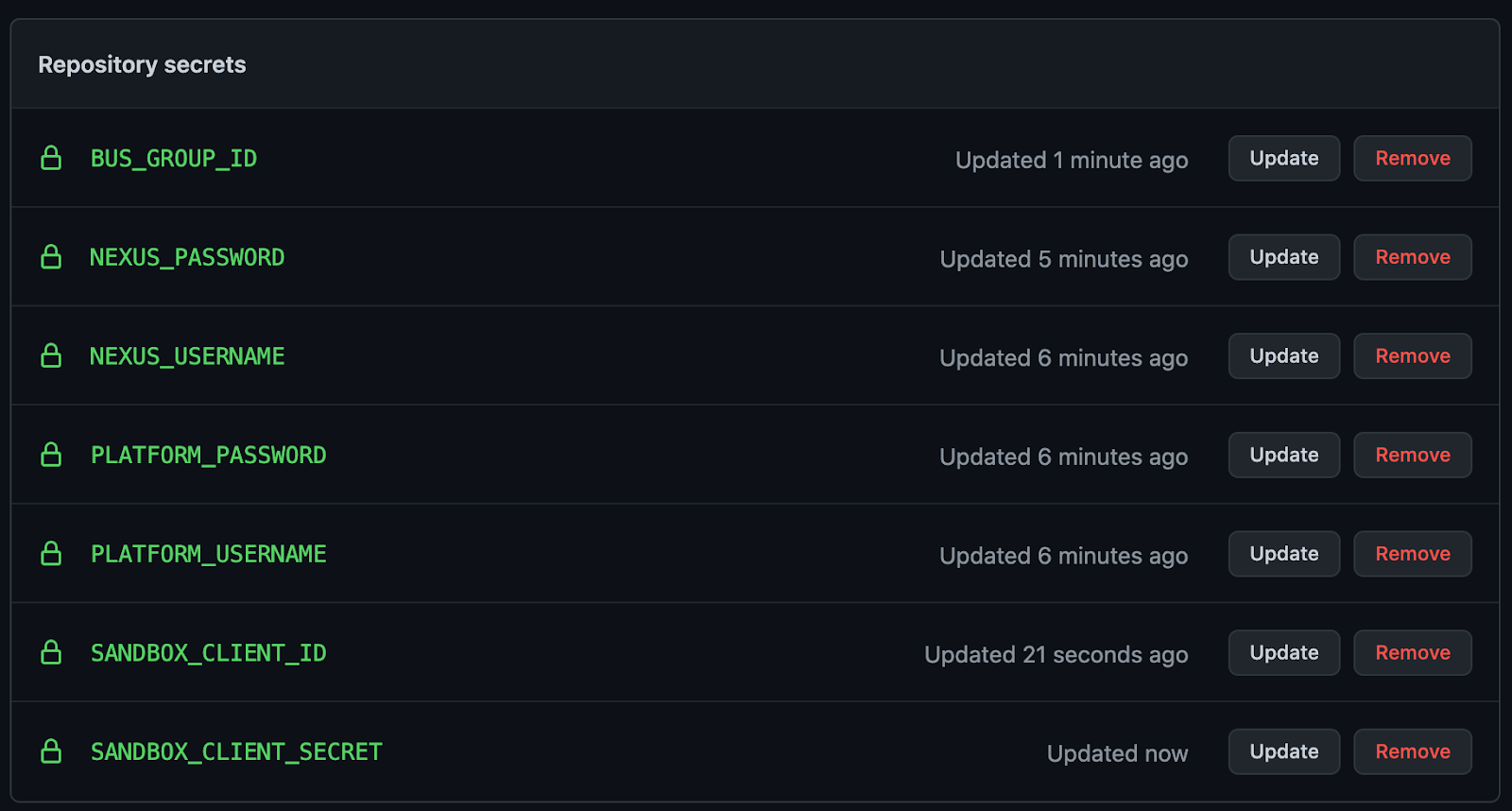Screen dimensions: 1512x811
Task: Remove the SANDBOX_CLIENT_SECRET secret
Action: pos(1412,751)
